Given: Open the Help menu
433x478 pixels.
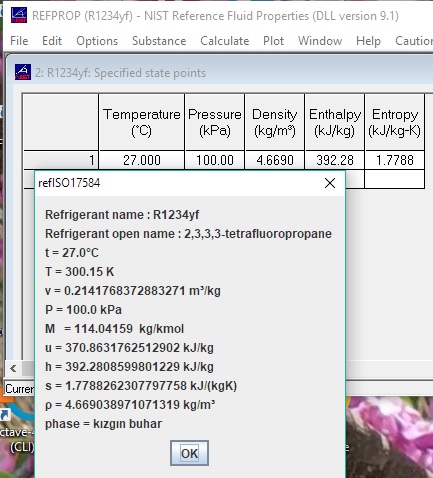Looking at the screenshot, I should point(368,41).
